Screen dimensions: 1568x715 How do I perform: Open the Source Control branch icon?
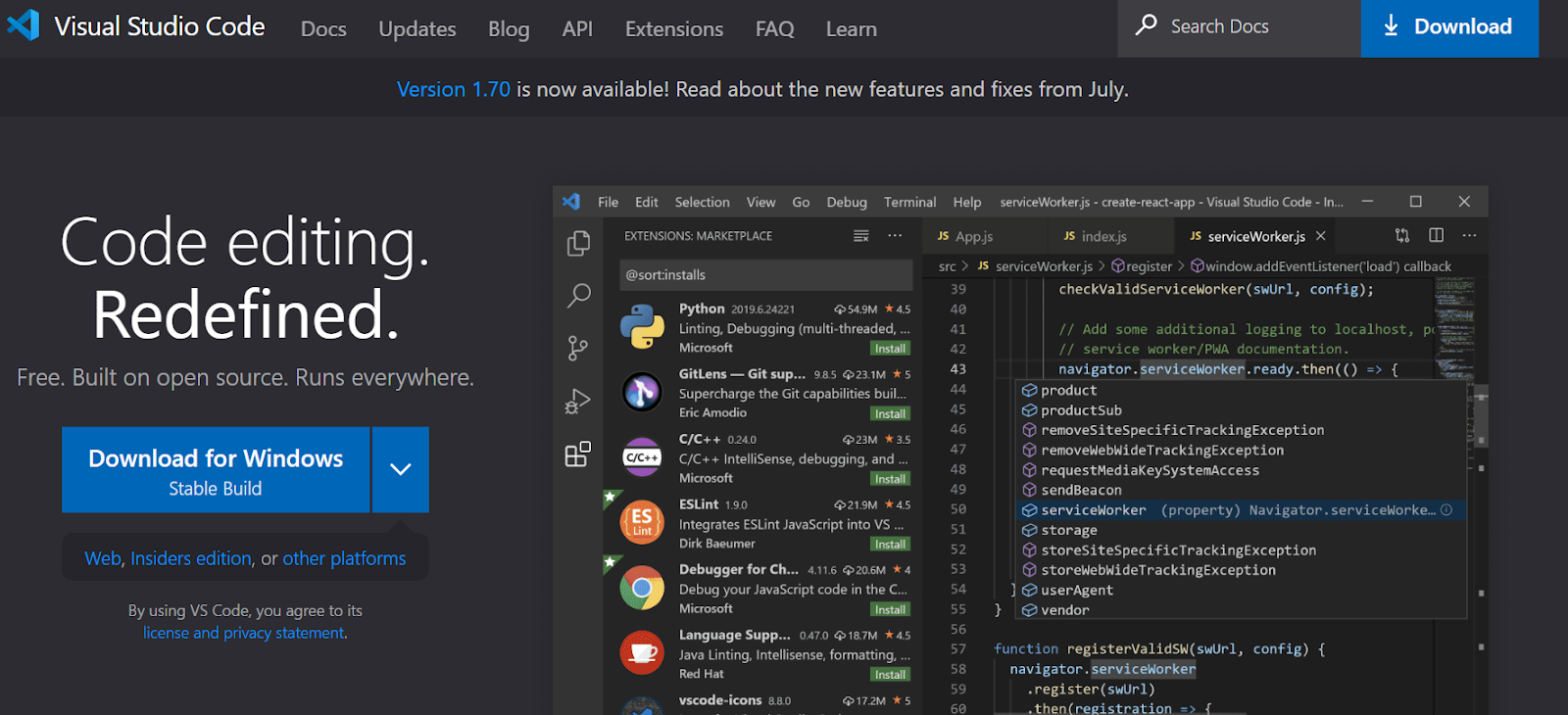[x=578, y=348]
